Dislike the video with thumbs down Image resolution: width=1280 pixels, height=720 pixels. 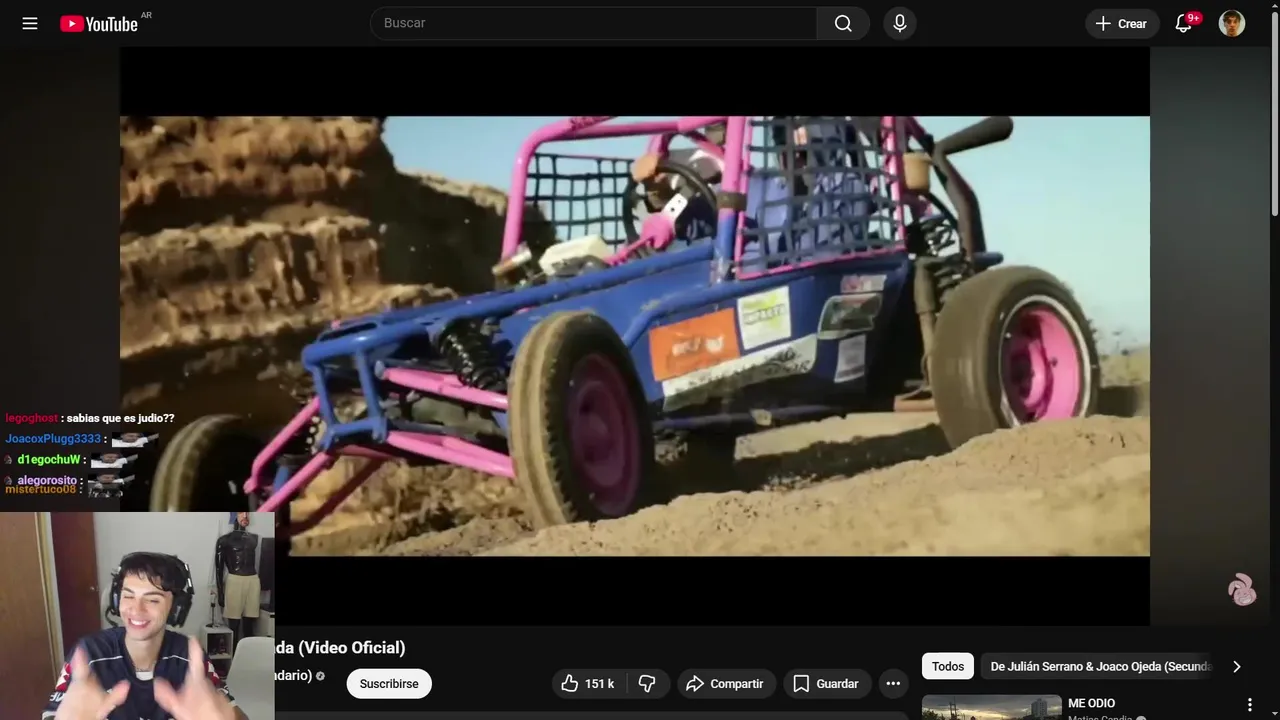coord(647,684)
